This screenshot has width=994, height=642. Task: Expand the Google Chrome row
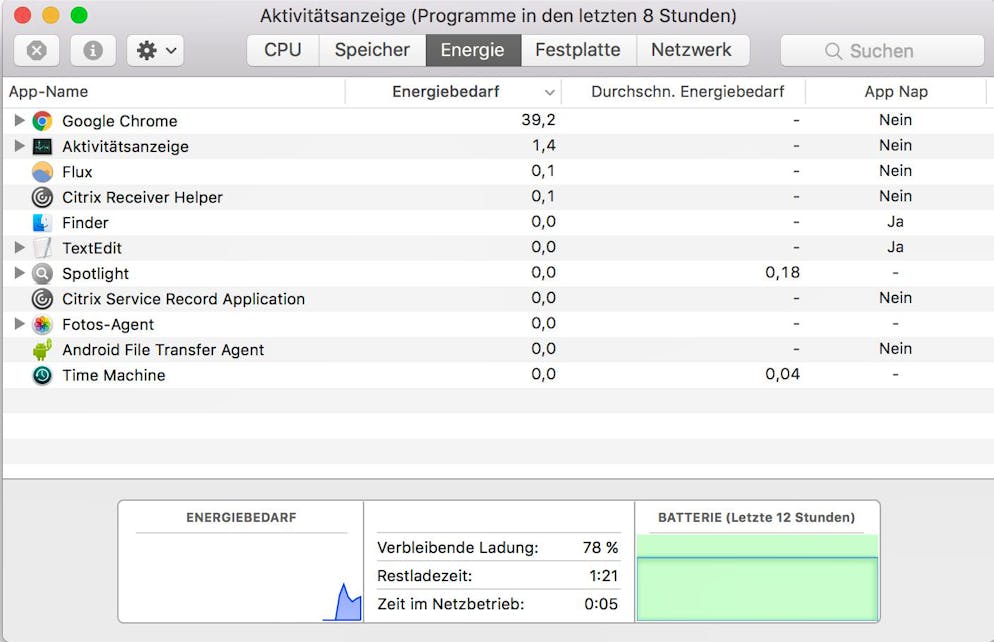tap(20, 120)
